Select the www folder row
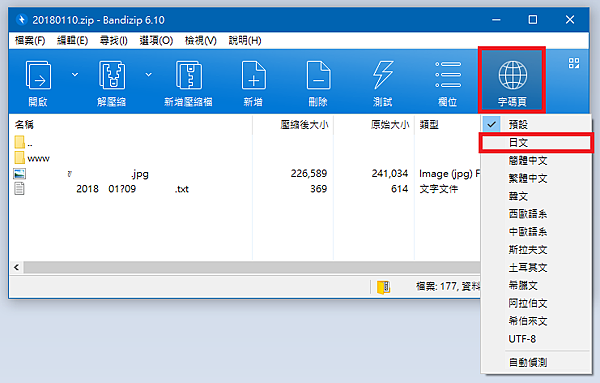Viewport: 600px width, 383px height. (x=245, y=158)
